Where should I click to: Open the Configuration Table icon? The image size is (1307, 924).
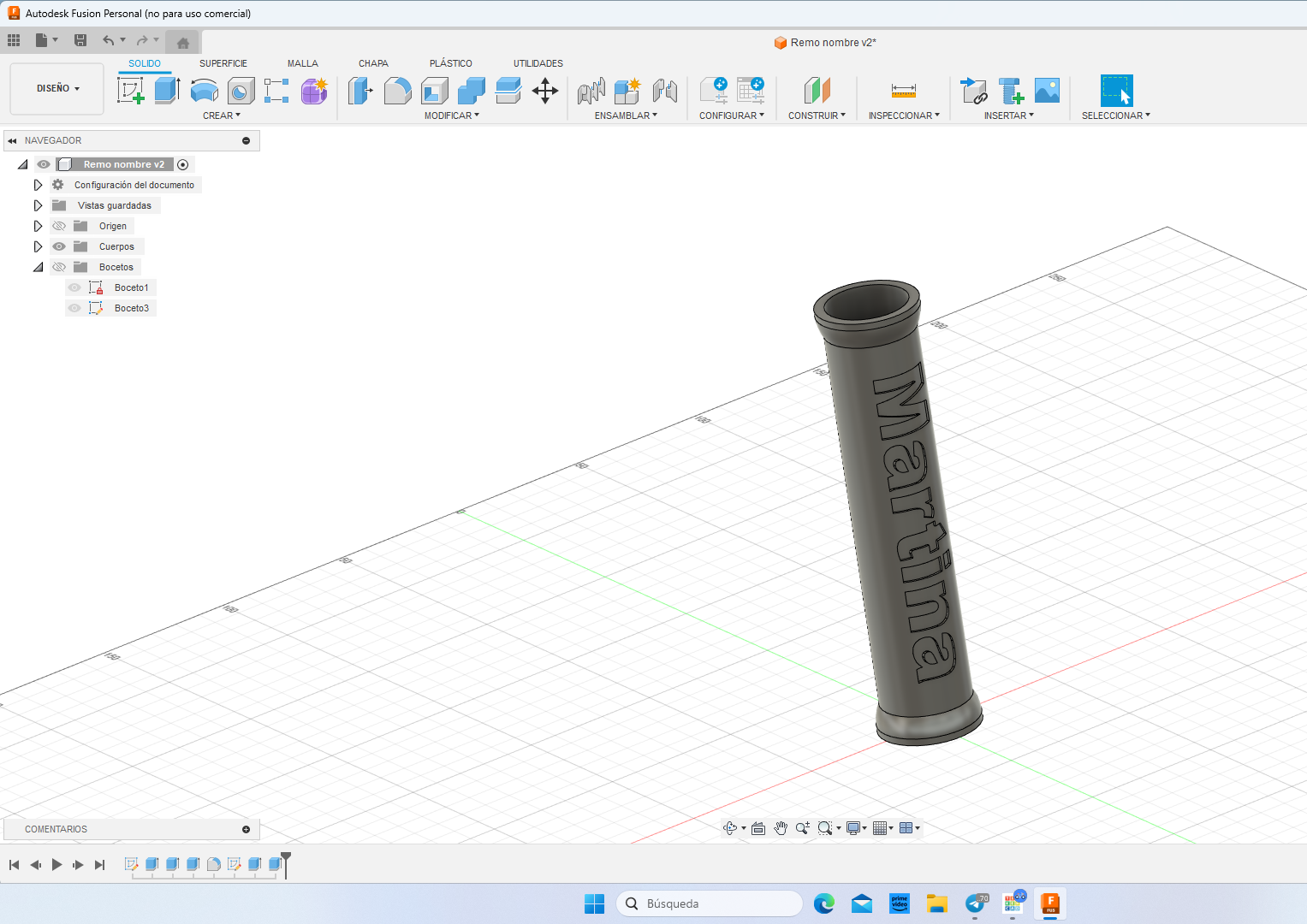tap(751, 91)
